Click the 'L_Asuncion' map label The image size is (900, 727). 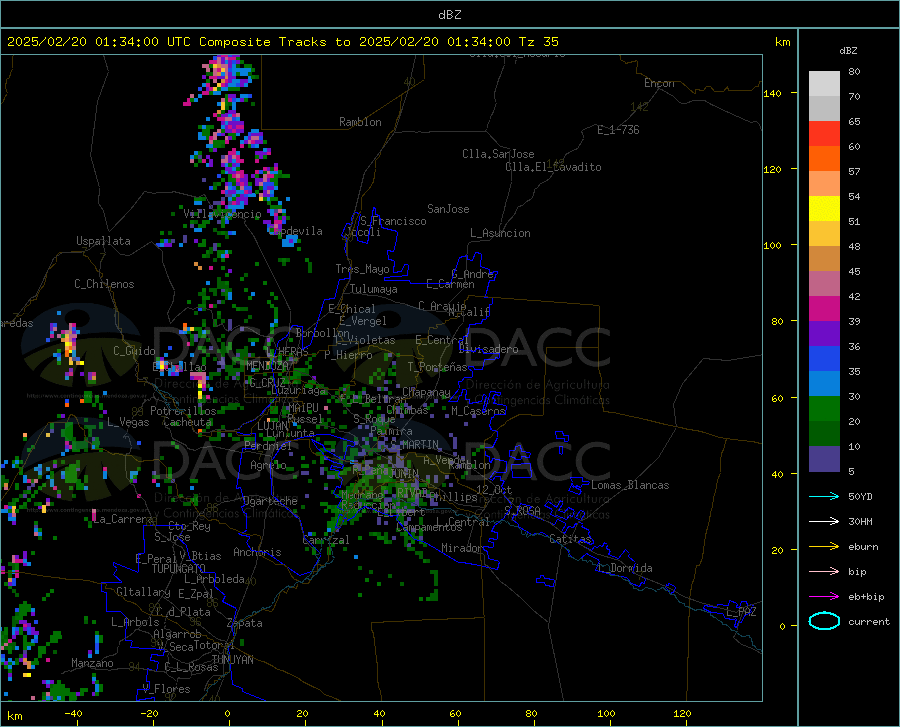tap(500, 233)
